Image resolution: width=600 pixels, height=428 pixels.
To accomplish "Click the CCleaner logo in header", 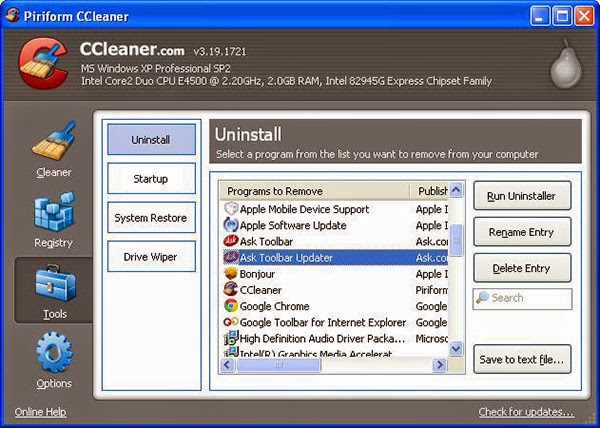I will 43,62.
